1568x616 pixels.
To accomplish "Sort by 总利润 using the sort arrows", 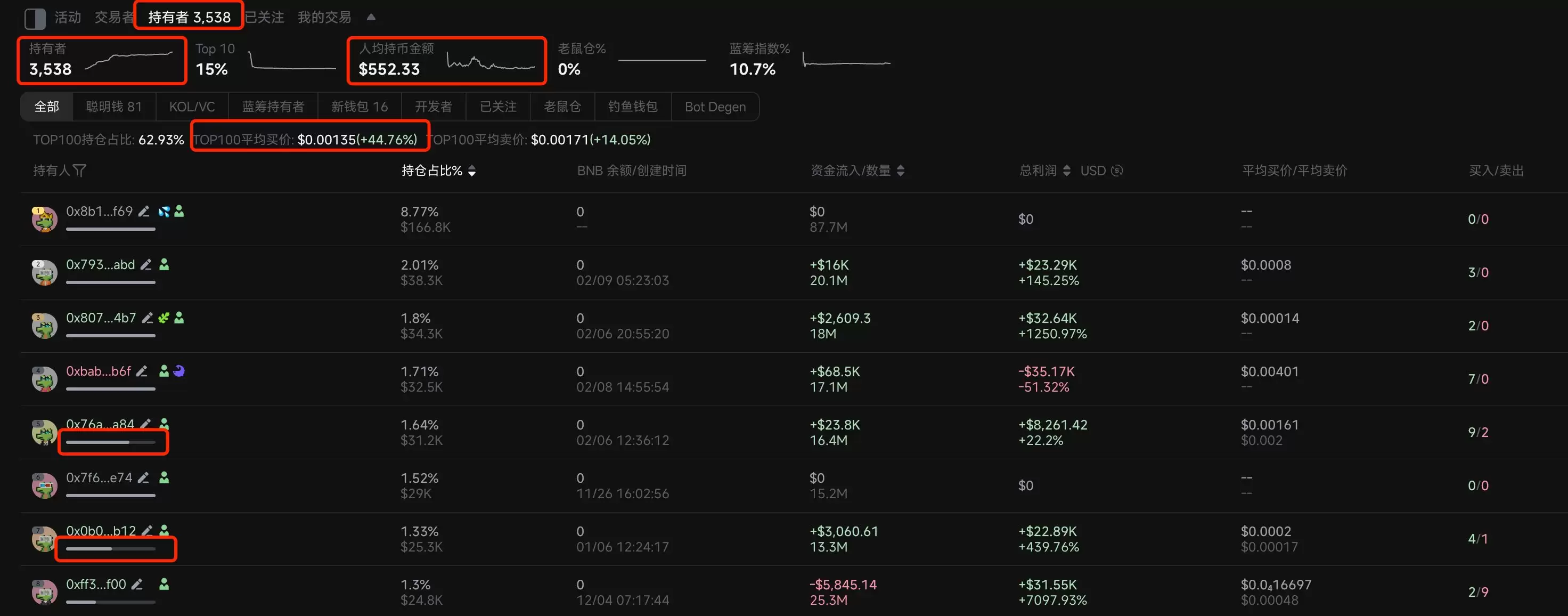I will [1066, 171].
